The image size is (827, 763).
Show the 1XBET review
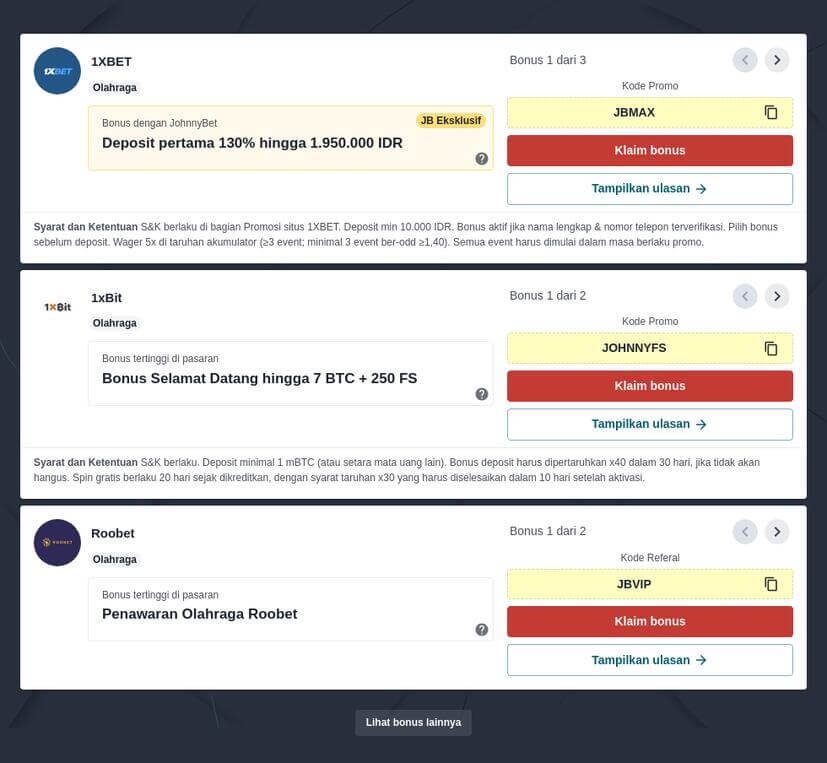coord(649,189)
